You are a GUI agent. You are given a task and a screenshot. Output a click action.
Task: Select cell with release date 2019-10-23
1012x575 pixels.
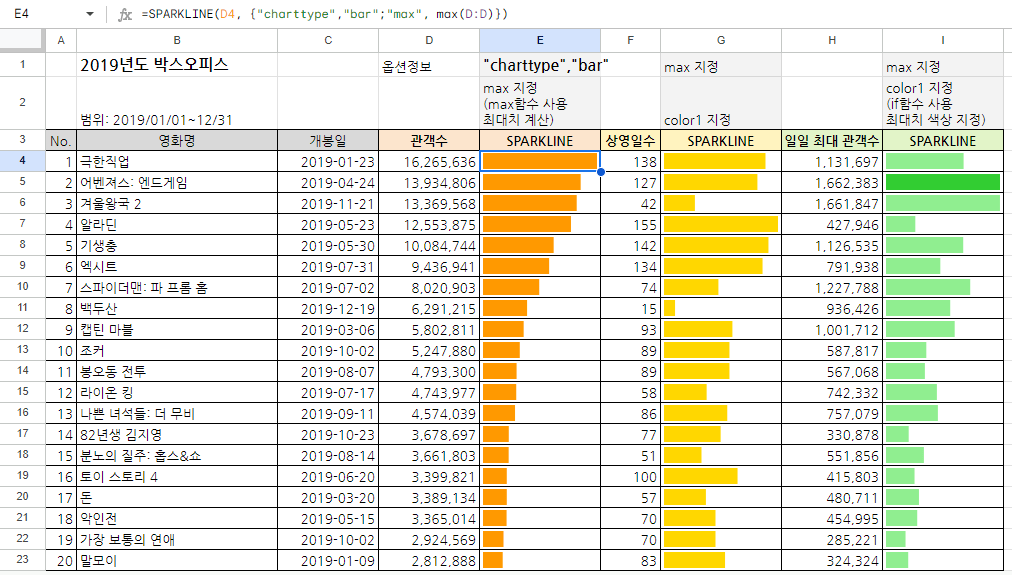(x=328, y=435)
